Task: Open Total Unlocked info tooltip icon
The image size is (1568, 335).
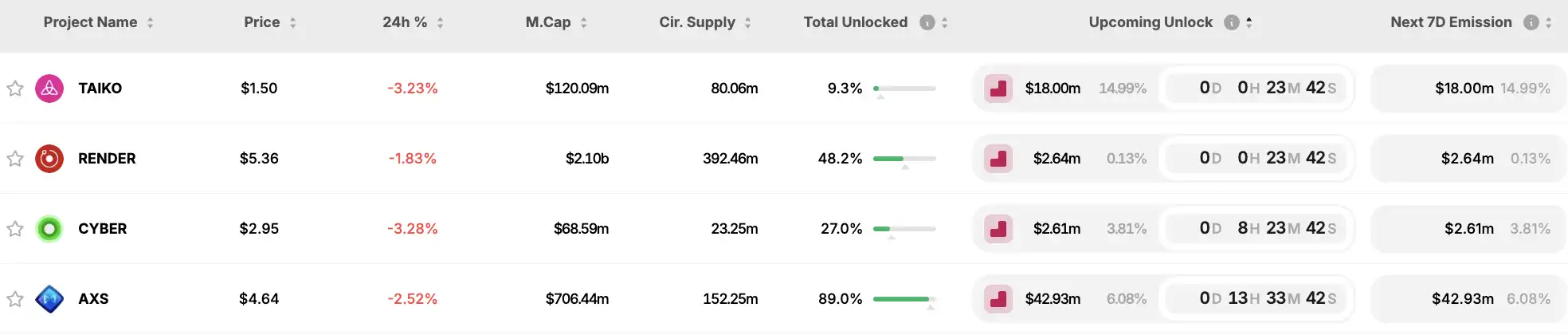Action: point(927,22)
